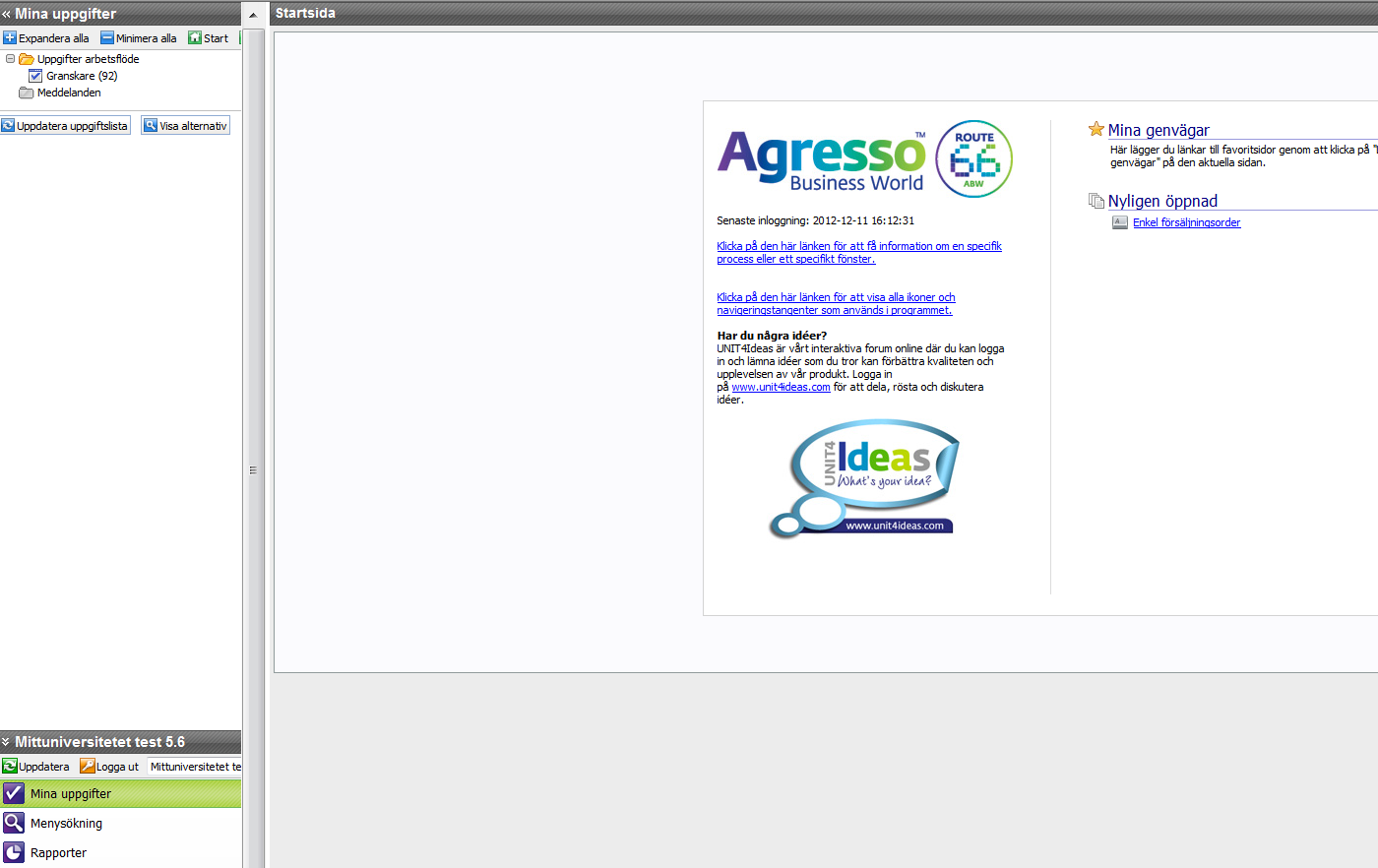Click the Expandera alla button
1378x868 pixels.
[x=46, y=38]
